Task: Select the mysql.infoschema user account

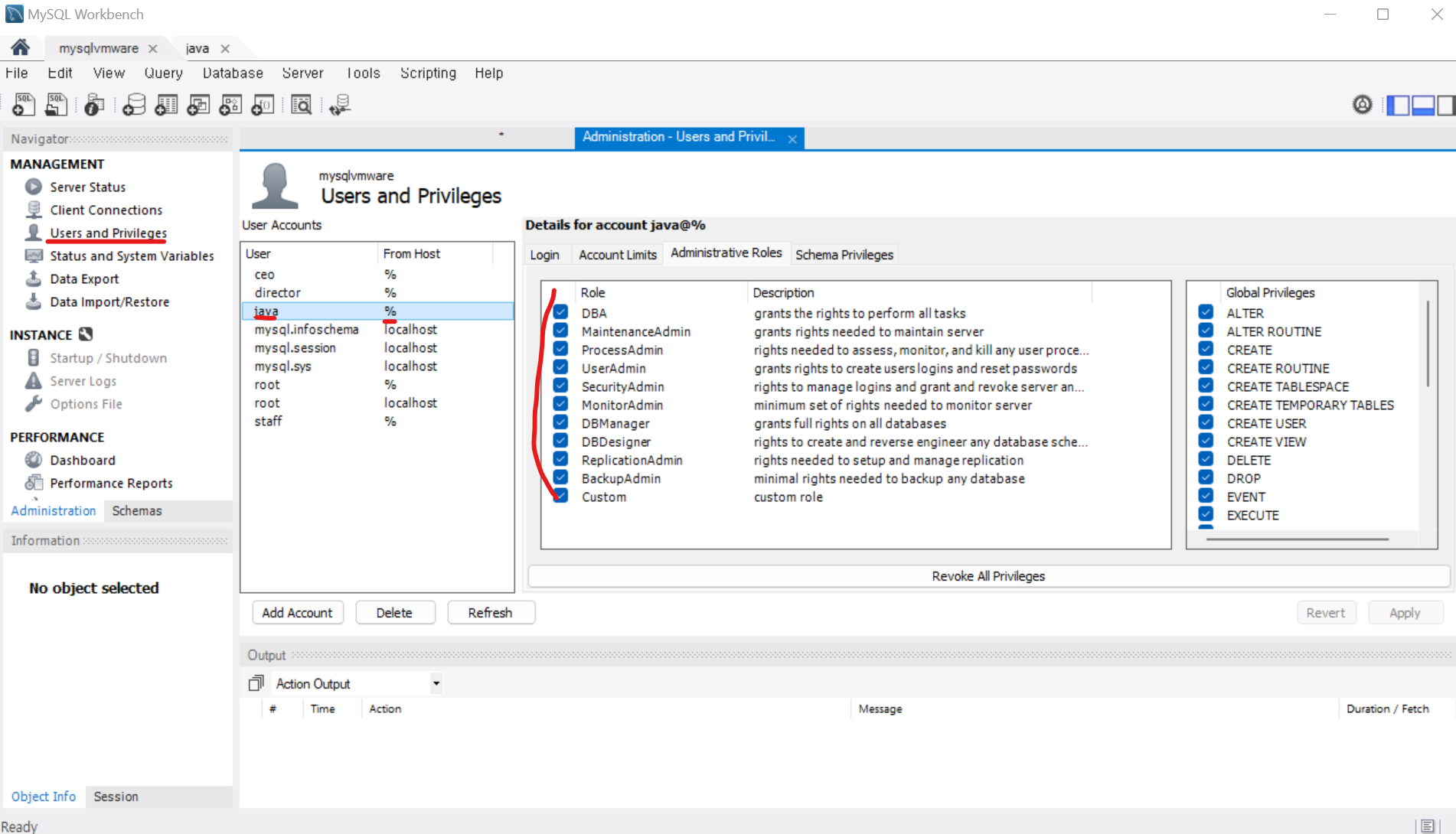Action: tap(377, 330)
